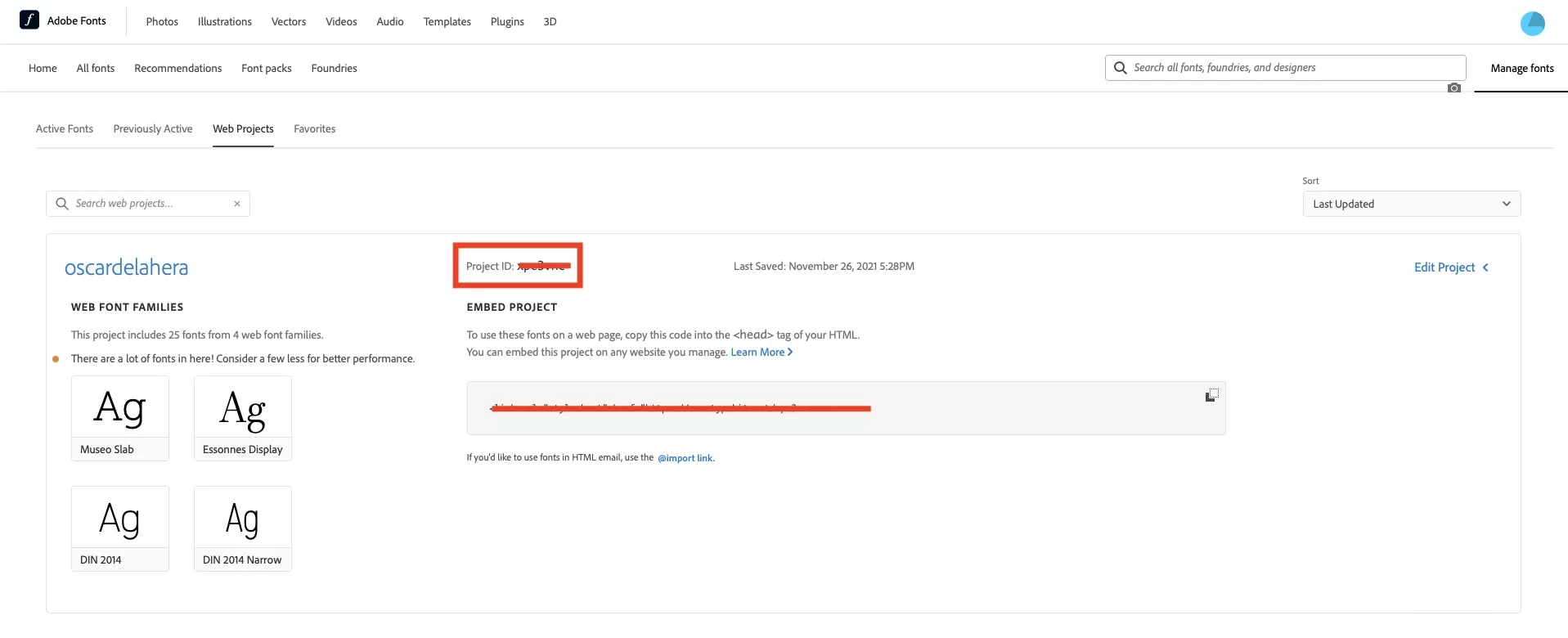Screen dimensions: 1568x638
Task: Select the Web Projects tab
Action: point(243,128)
